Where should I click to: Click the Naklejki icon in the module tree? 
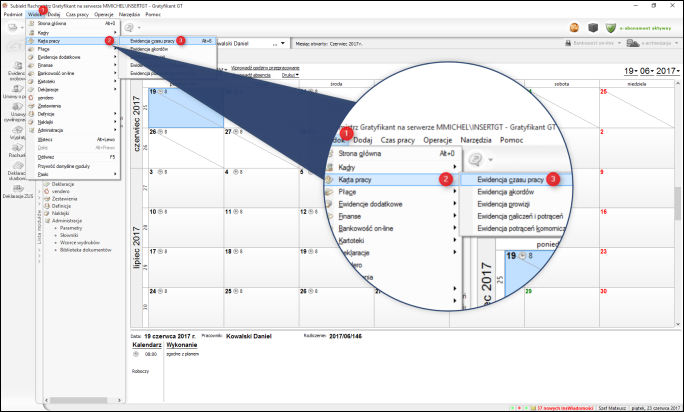pyautogui.click(x=47, y=213)
